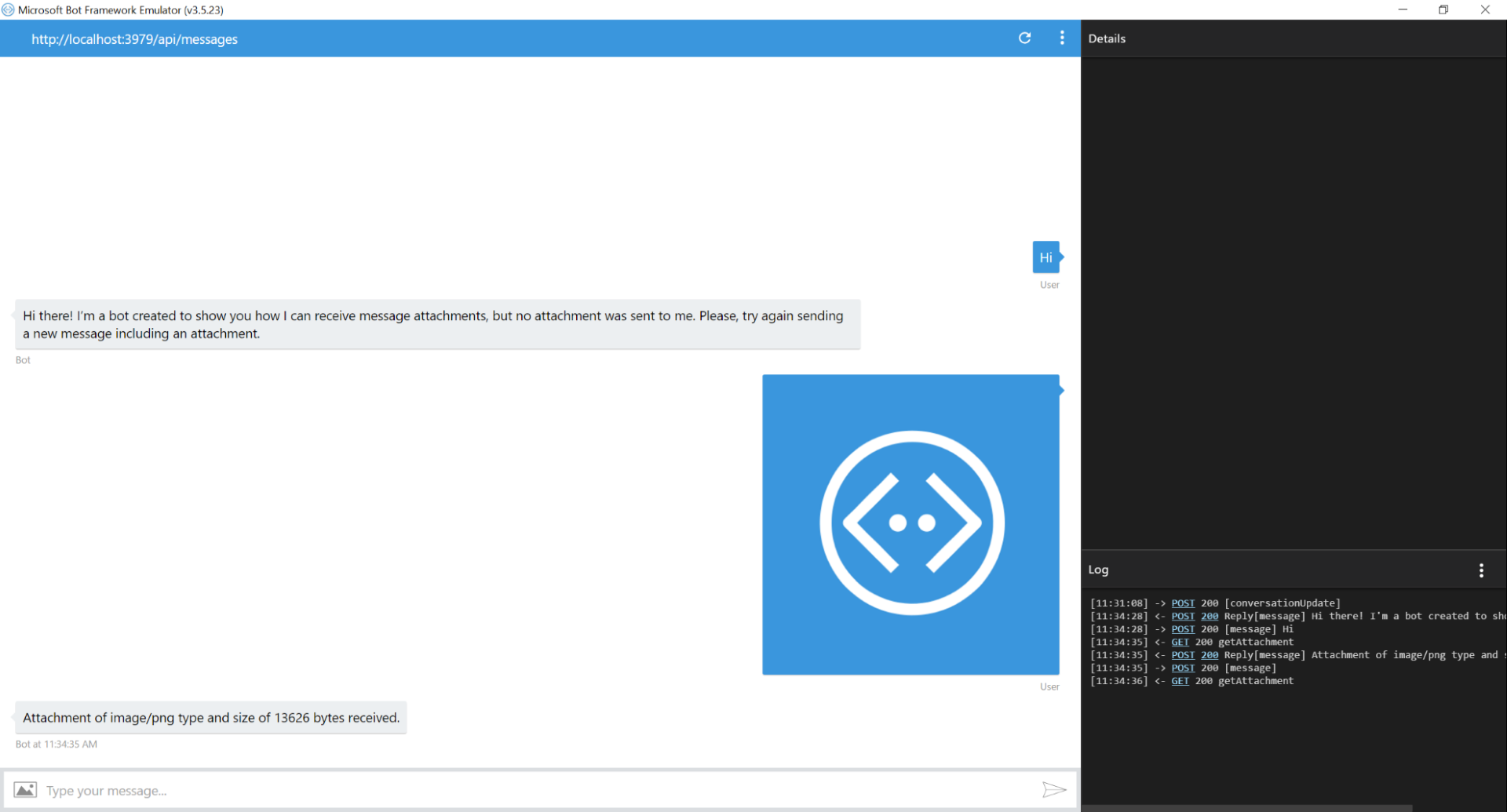The height and width of the screenshot is (812, 1507).
Task: Open POST link of 11:34:35 Reply Attachment log
Action: (x=1183, y=655)
